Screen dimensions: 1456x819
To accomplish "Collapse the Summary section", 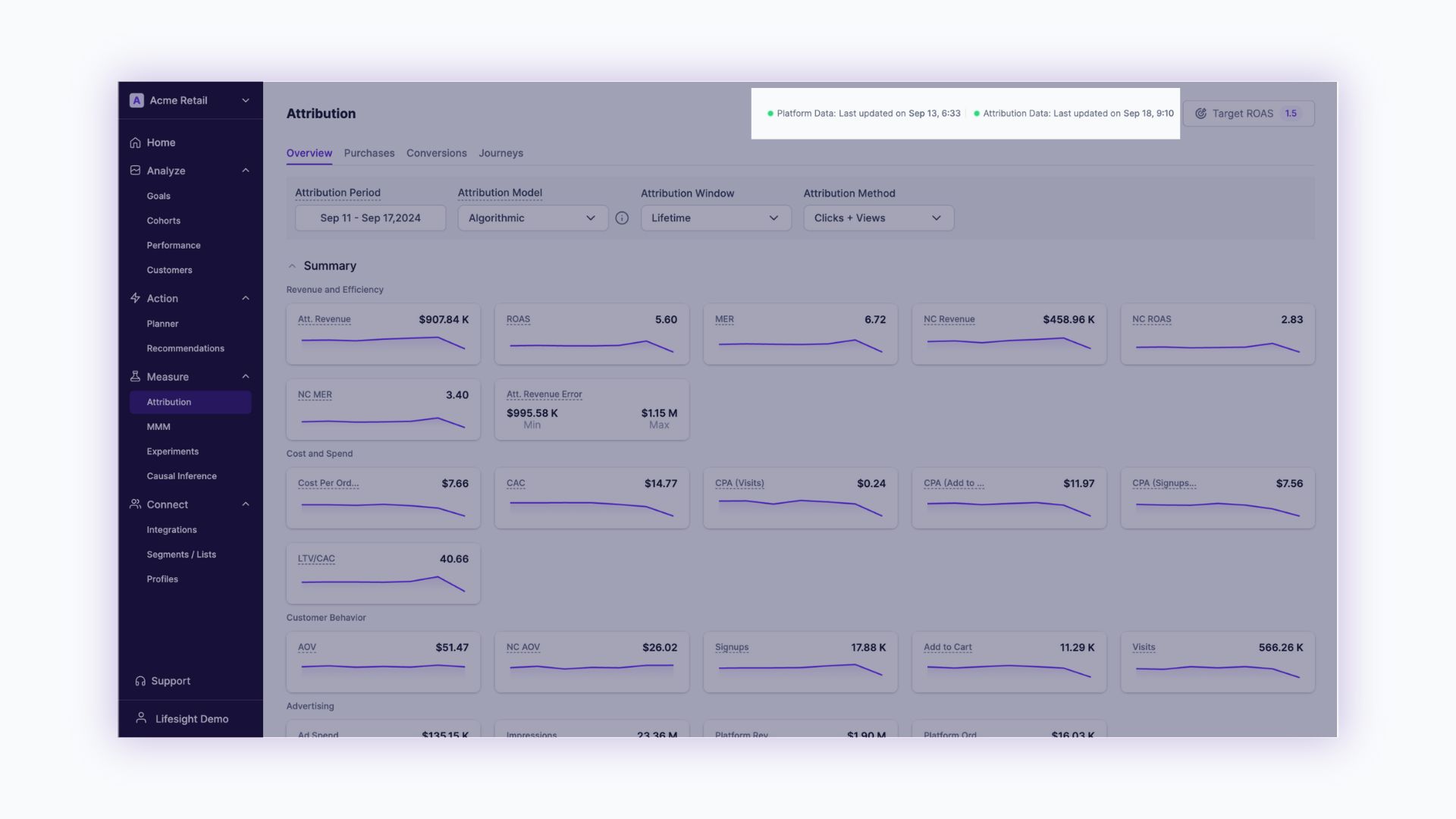I will point(292,266).
